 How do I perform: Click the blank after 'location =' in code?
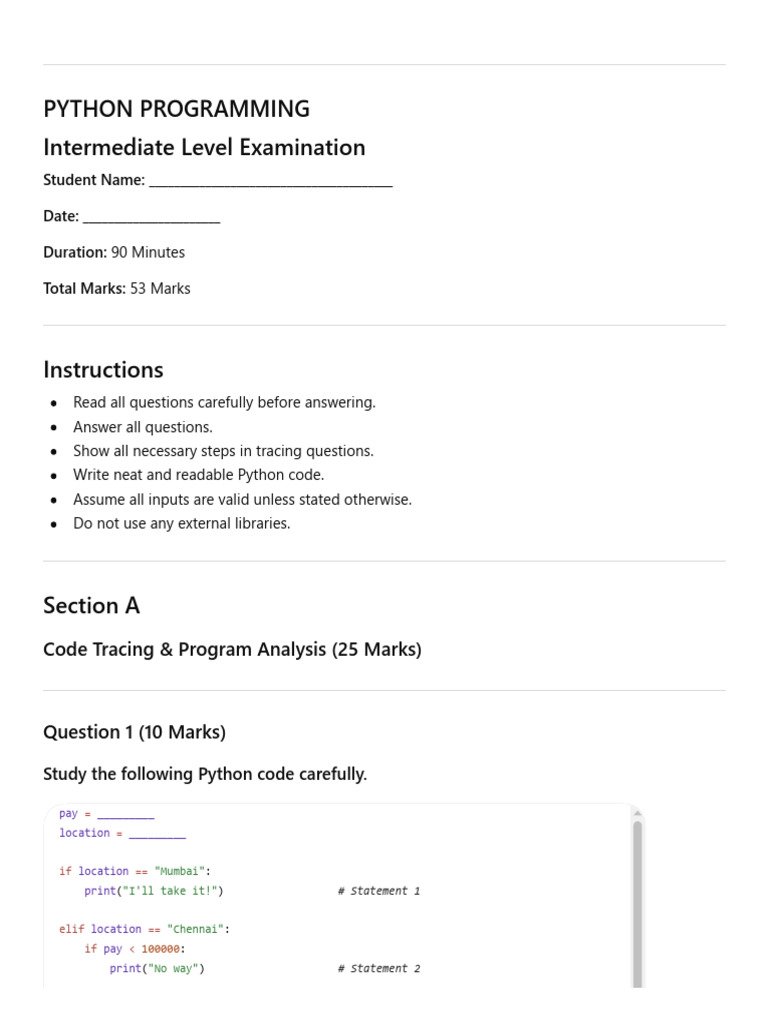157,834
